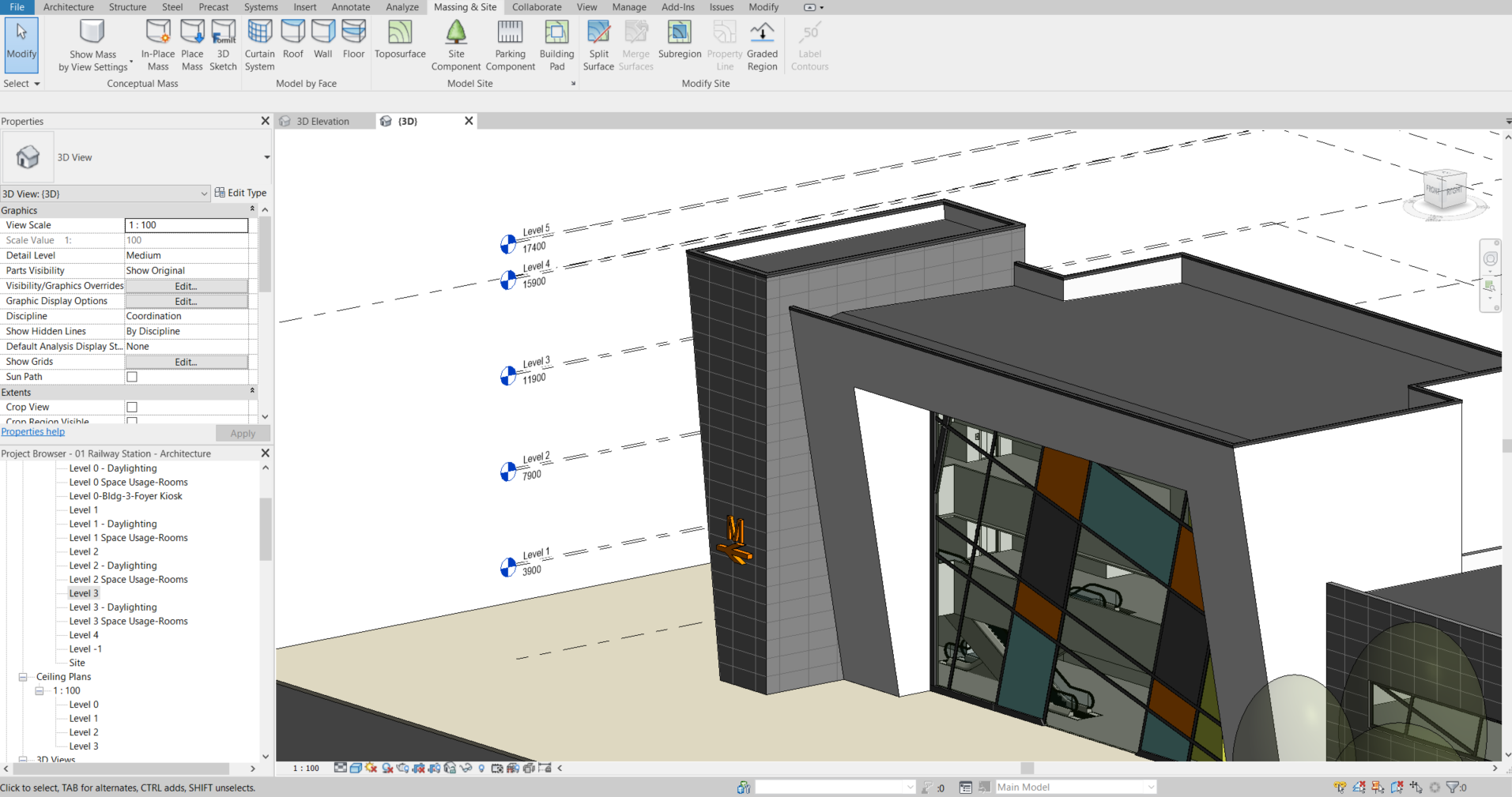1512x797 pixels.
Task: Open the Properties help link
Action: (x=33, y=432)
